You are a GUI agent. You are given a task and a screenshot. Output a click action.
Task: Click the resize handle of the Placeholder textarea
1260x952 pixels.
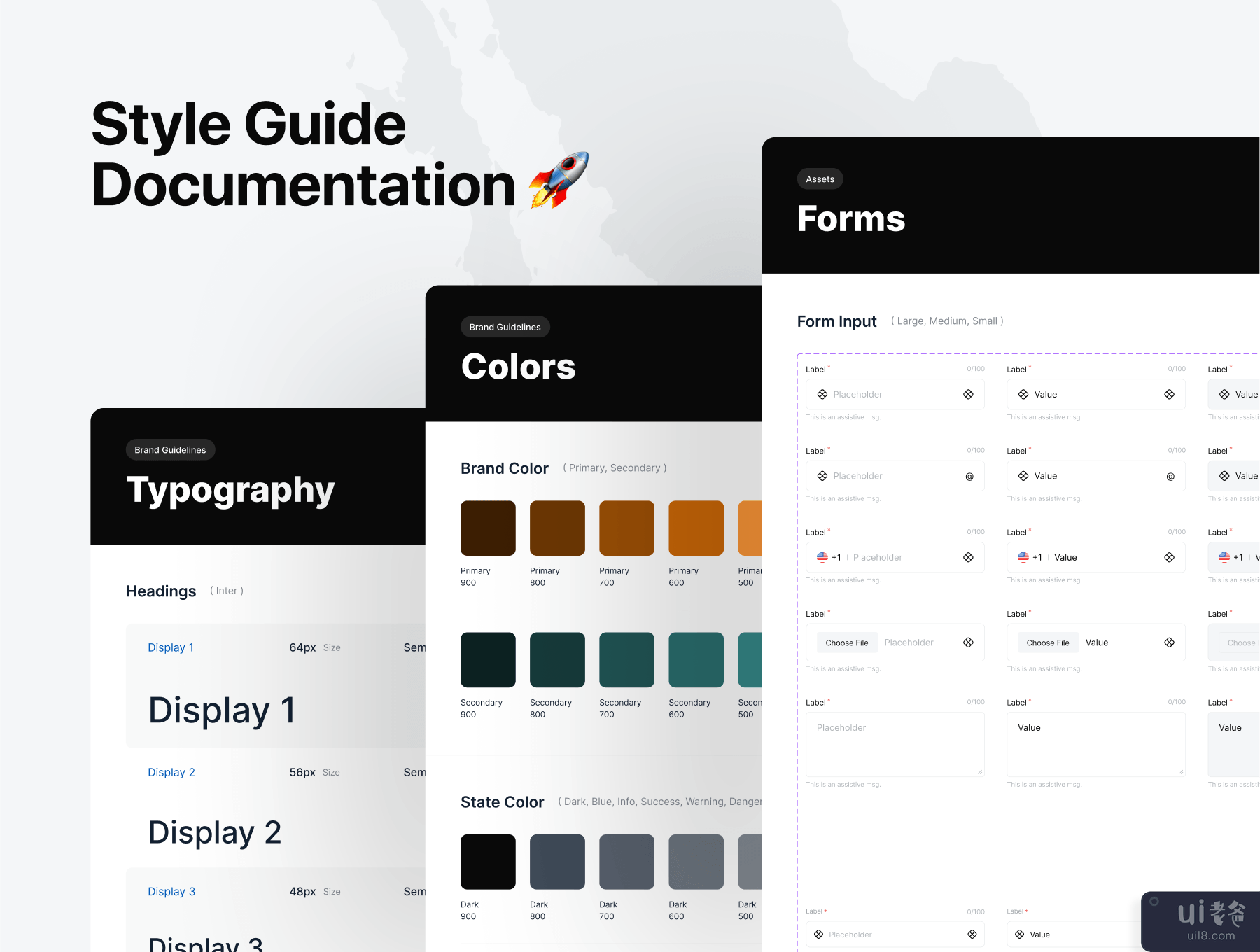coord(979,771)
